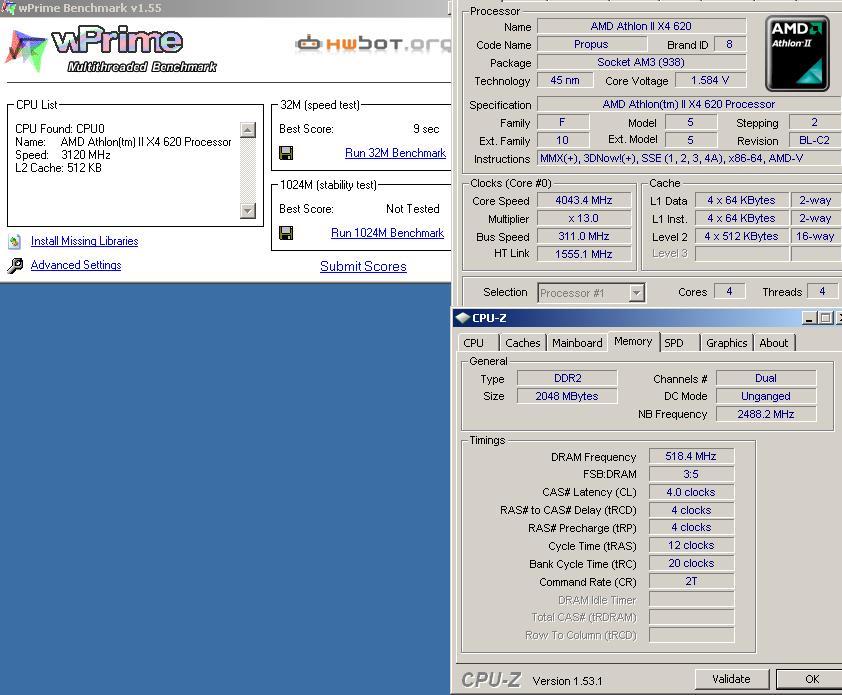Click the AMD Athlon II processor badge
This screenshot has height=695, width=842.
tap(797, 53)
